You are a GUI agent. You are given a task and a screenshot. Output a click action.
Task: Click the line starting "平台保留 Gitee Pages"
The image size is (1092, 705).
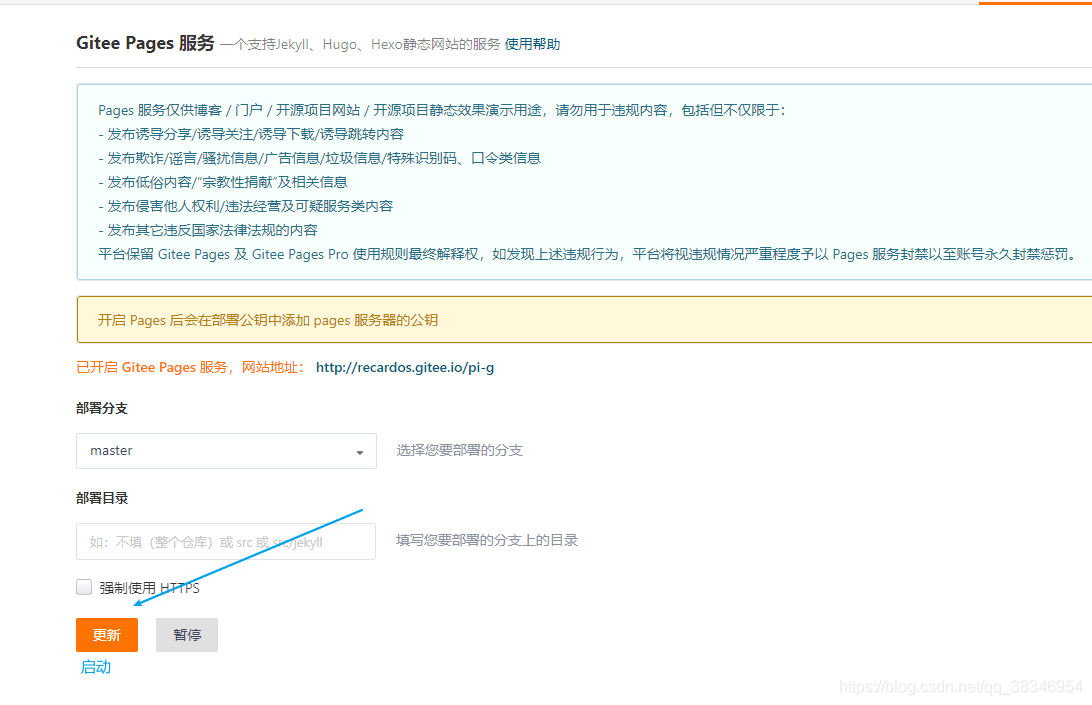coord(589,254)
